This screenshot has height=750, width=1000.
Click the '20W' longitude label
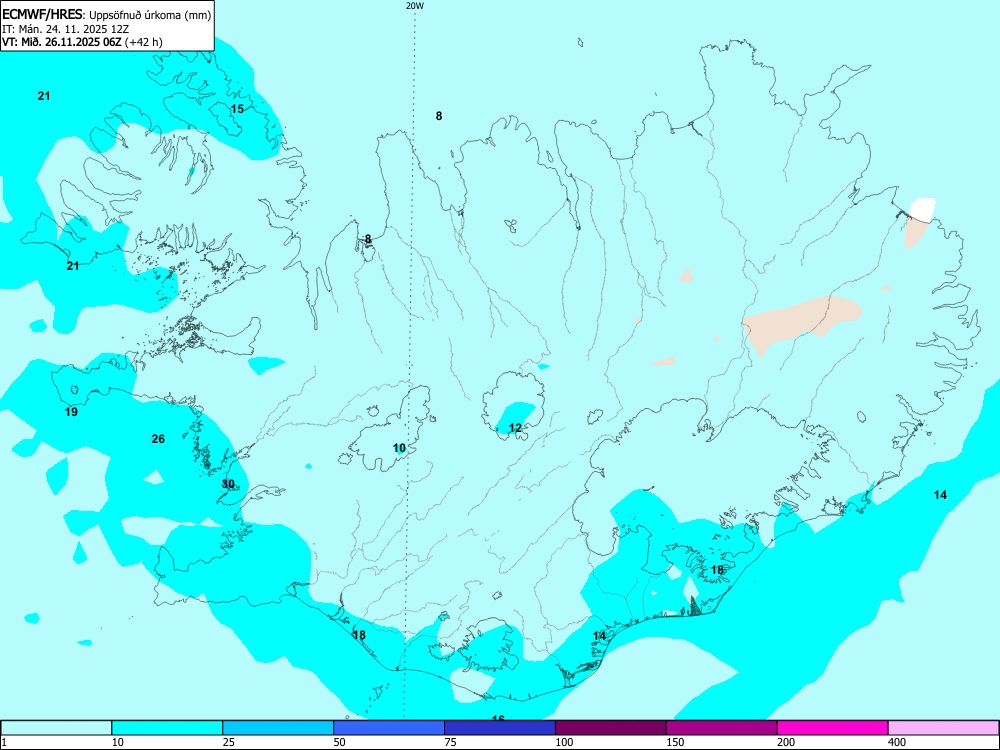click(415, 6)
